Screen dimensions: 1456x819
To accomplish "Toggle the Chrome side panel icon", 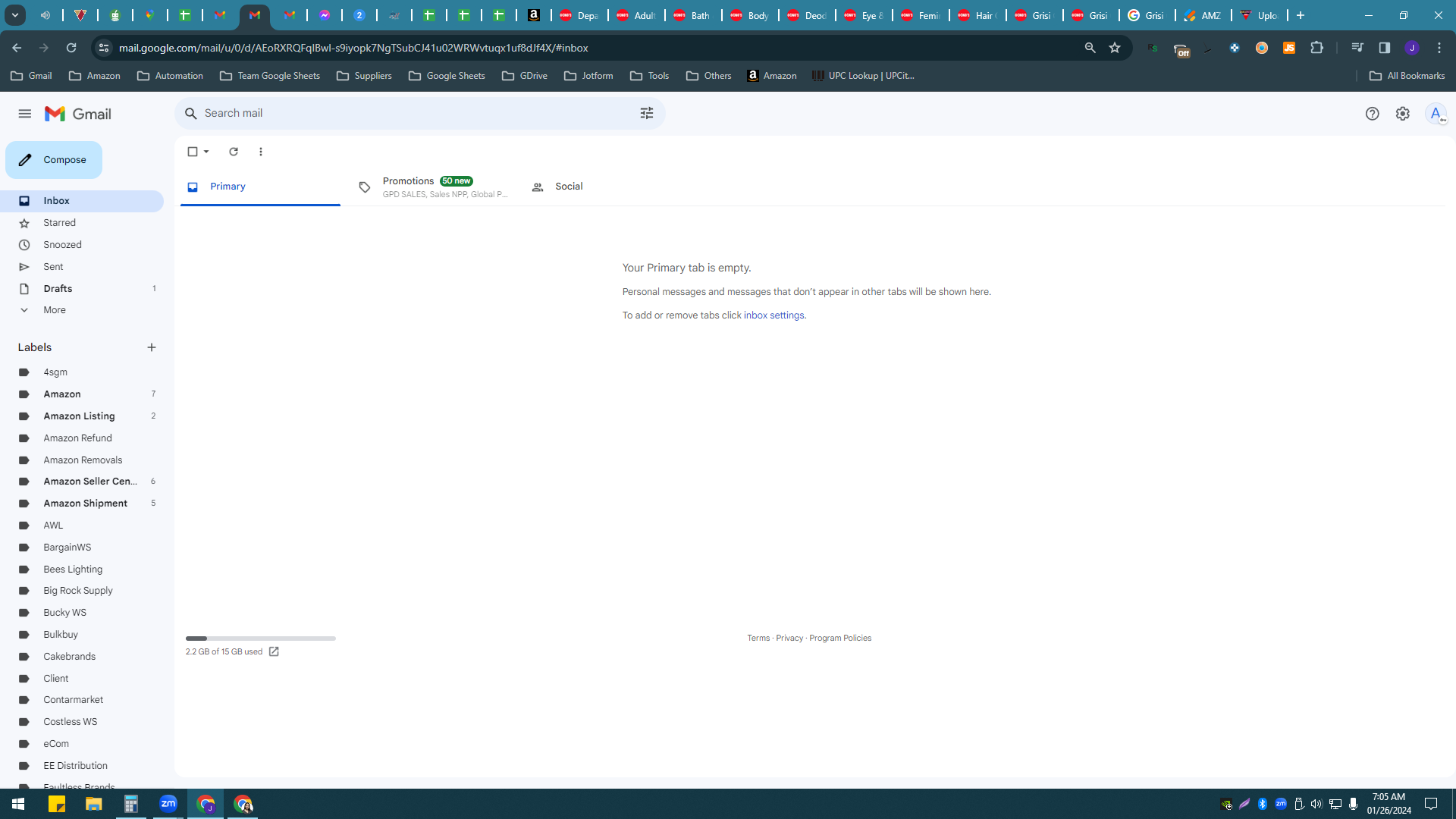I will pyautogui.click(x=1385, y=48).
